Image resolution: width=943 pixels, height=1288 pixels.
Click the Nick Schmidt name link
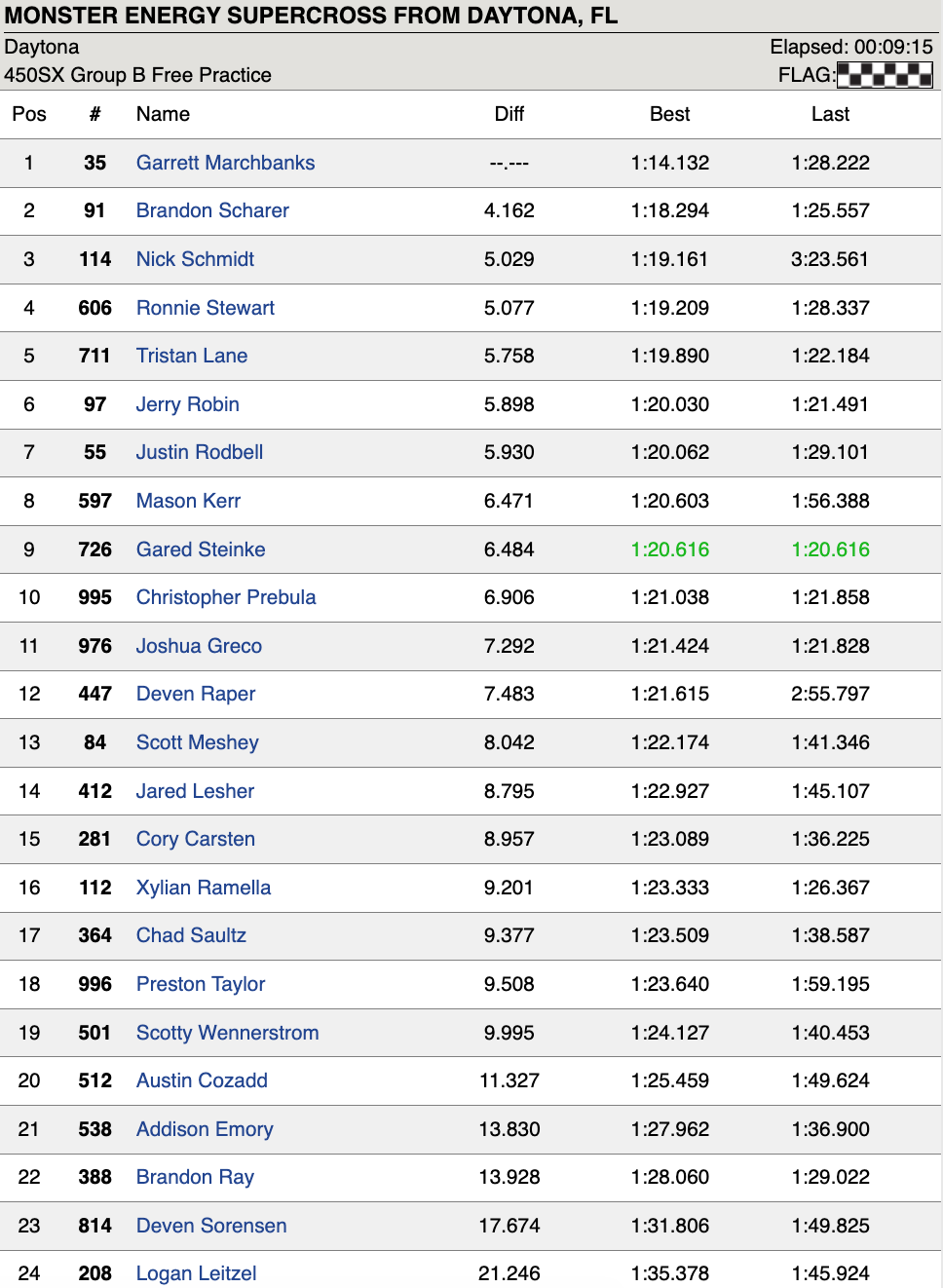195,259
